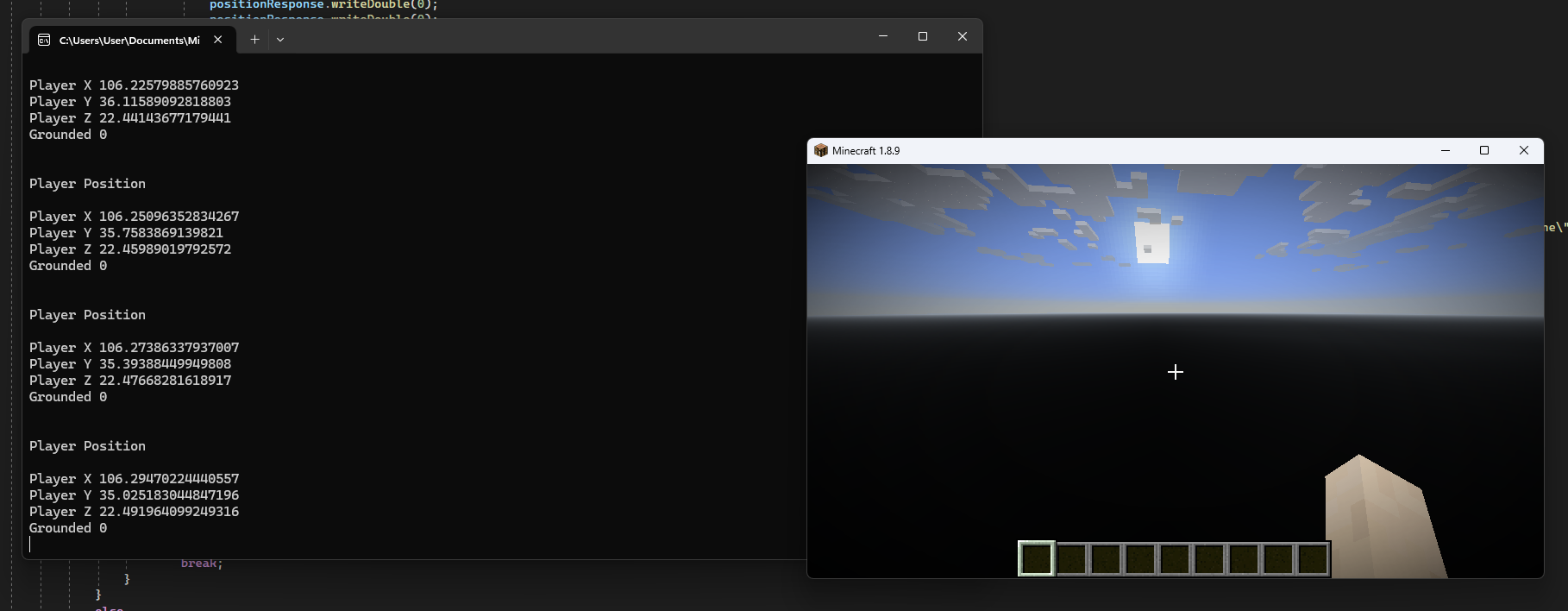Click the sun in the Minecraft sky
Viewport: 1568px width, 611px height.
1152,242
